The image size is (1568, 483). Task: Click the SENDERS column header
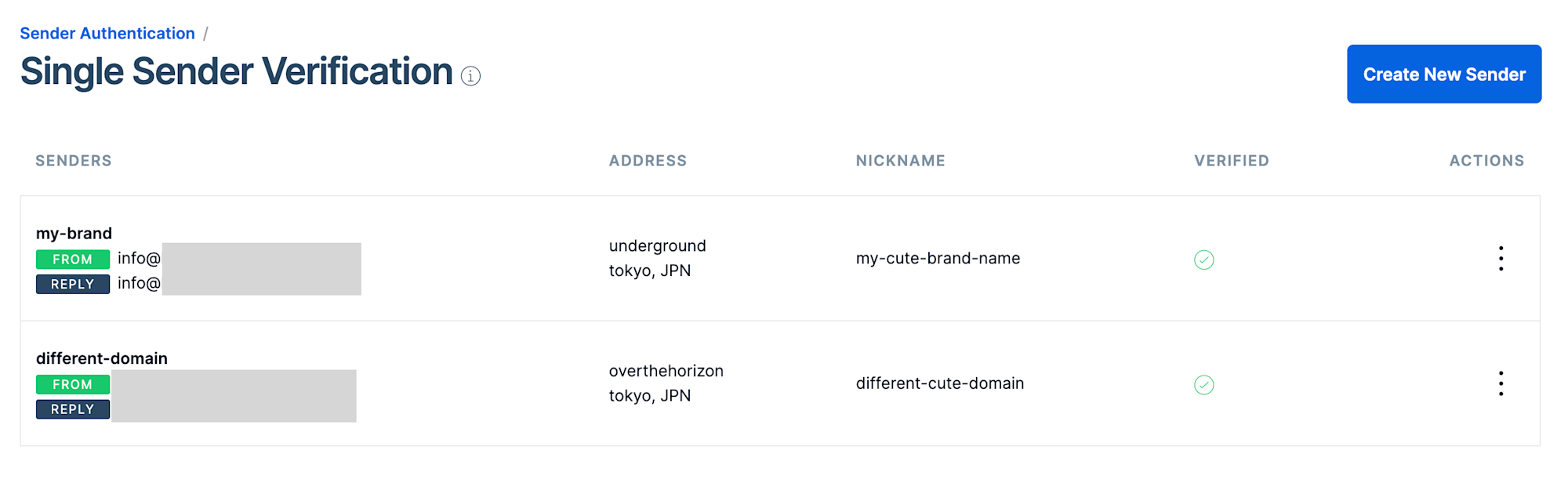click(74, 161)
